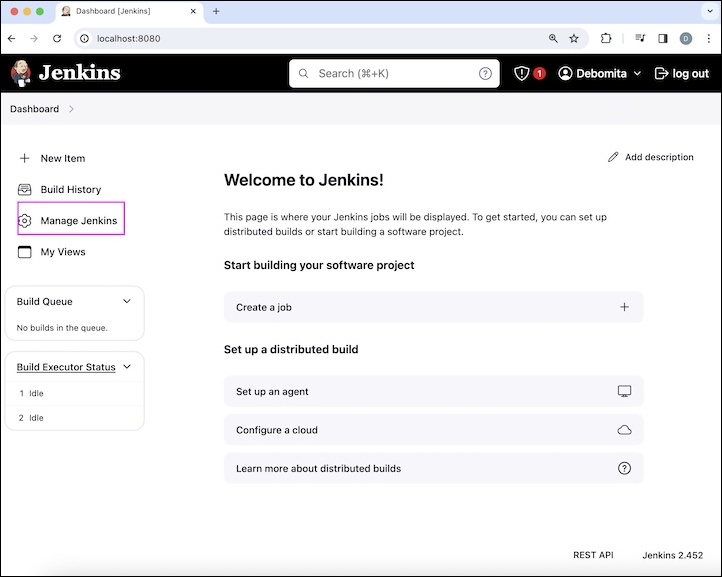Click the Jenkins logo in header

[66, 73]
